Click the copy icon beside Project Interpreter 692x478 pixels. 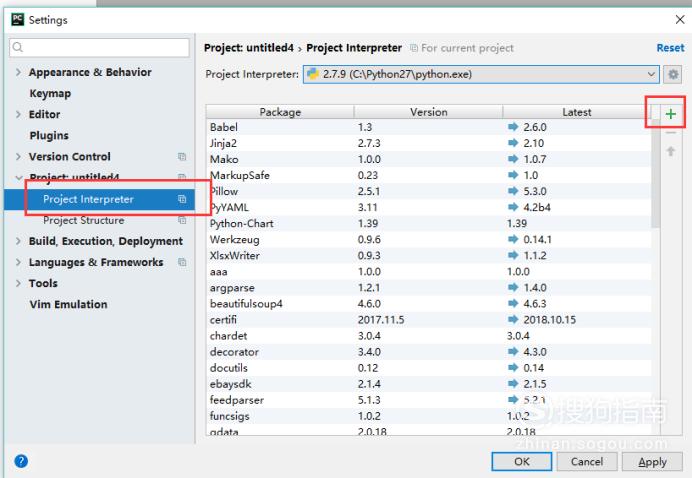pos(182,199)
